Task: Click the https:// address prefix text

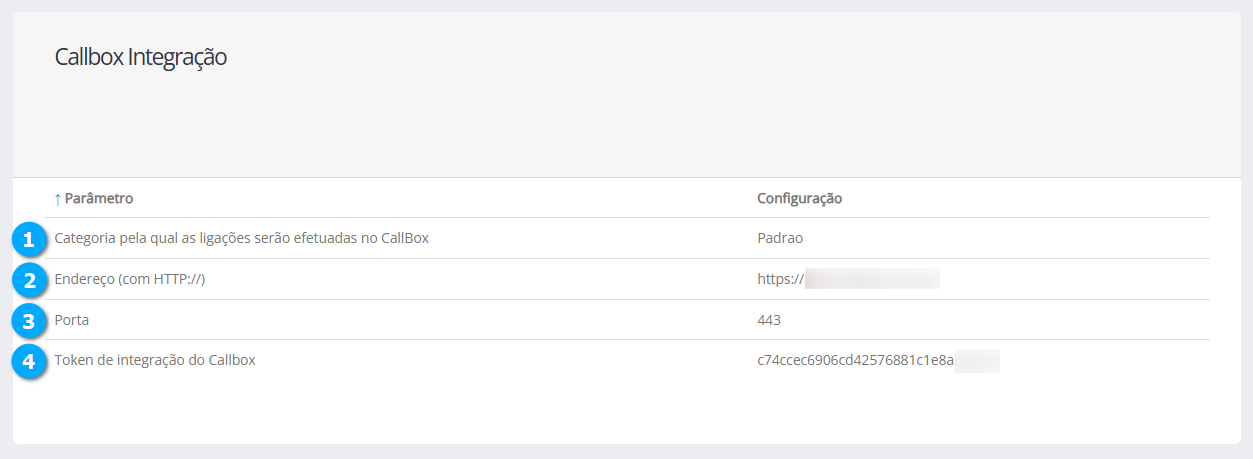Action: tap(780, 280)
